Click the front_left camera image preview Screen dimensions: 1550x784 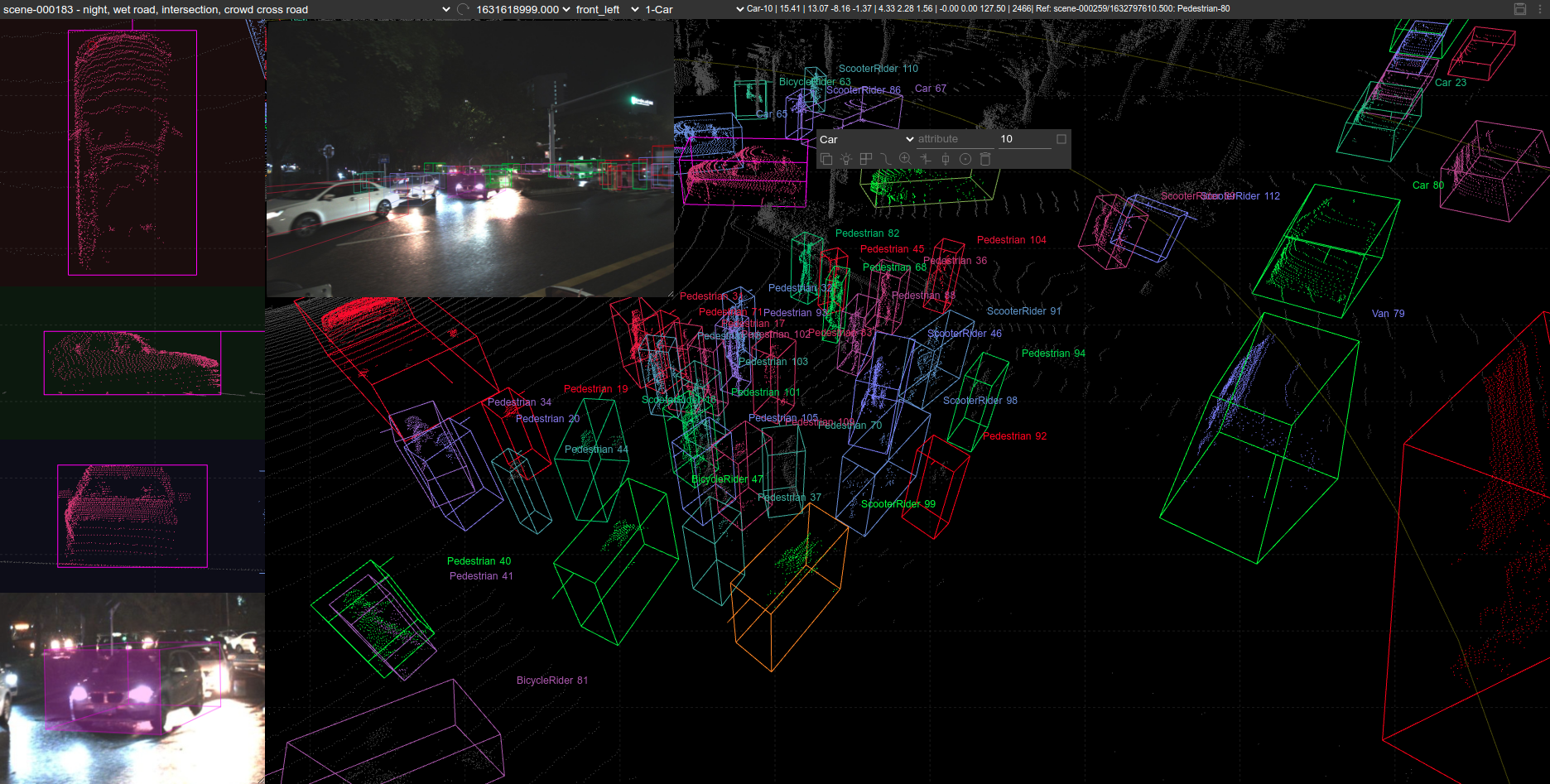click(x=469, y=159)
